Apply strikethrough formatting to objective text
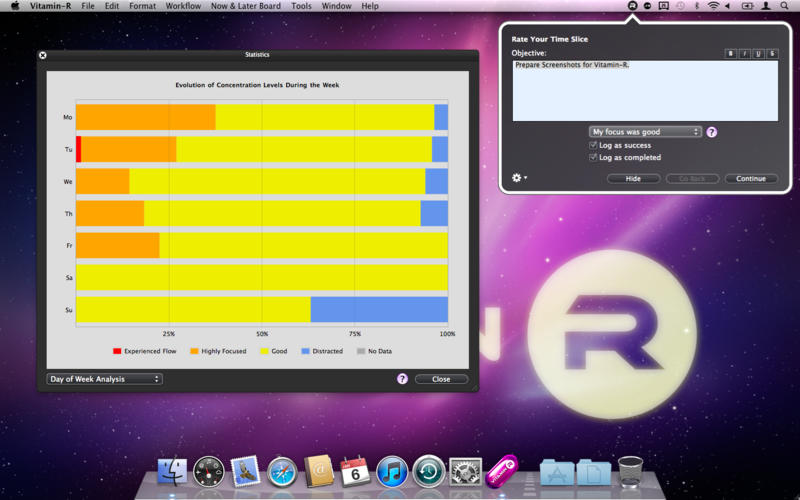Screen dimensions: 800x500 tap(773, 53)
